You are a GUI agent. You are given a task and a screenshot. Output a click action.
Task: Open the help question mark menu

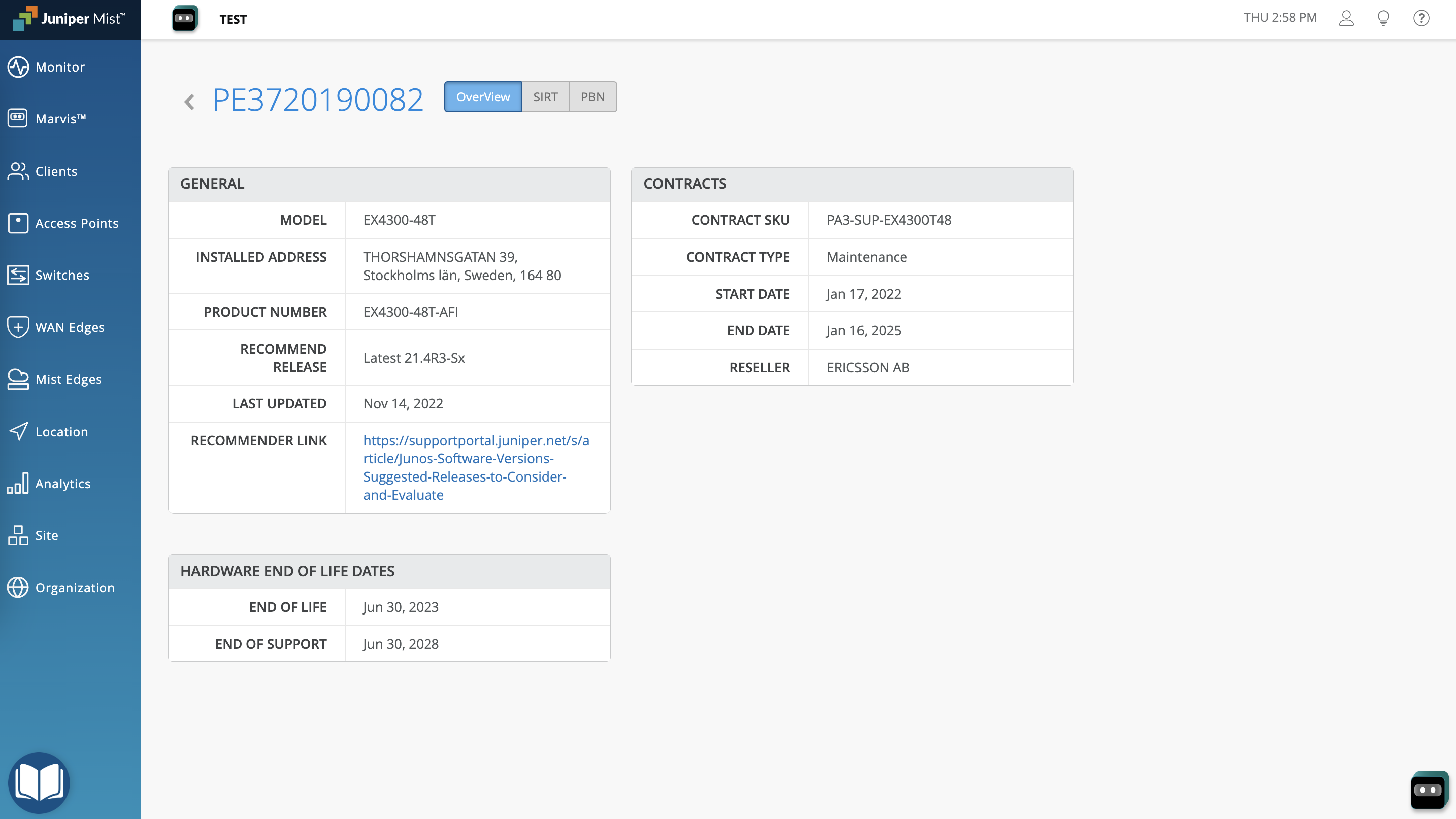[1421, 18]
